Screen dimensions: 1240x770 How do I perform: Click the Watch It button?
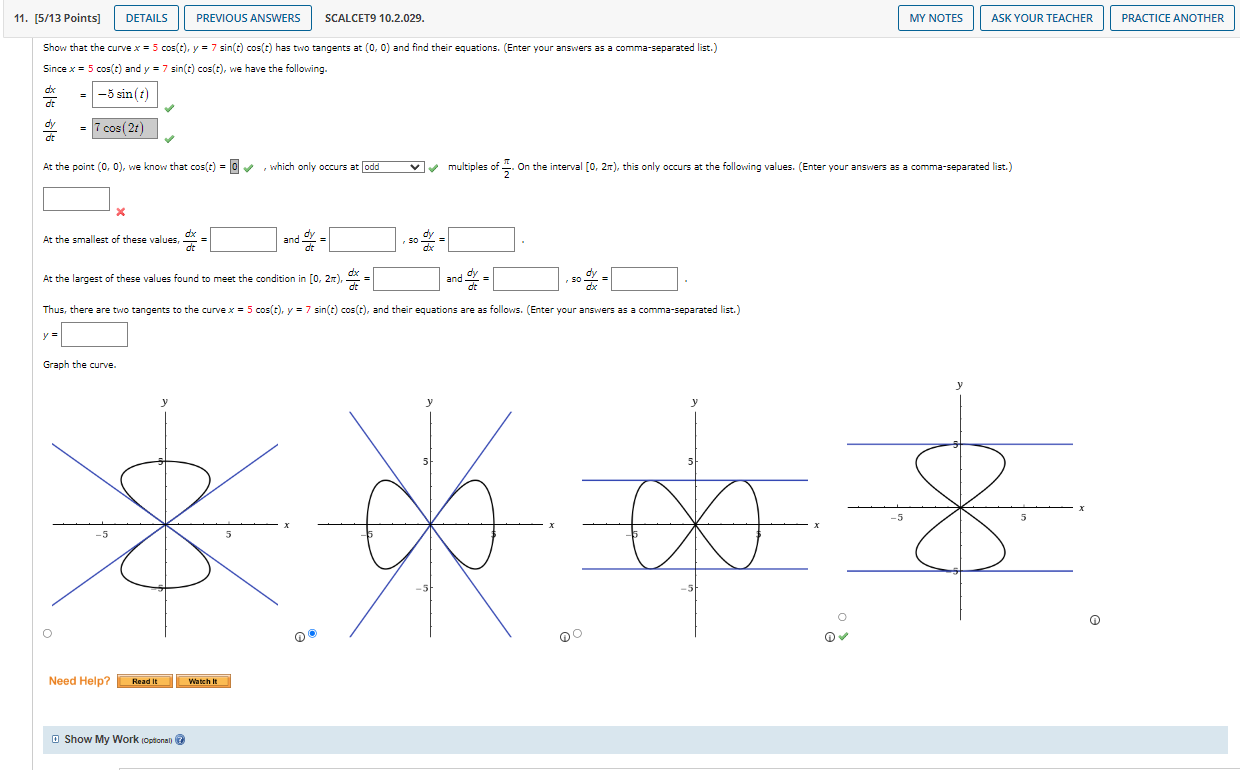[x=203, y=681]
